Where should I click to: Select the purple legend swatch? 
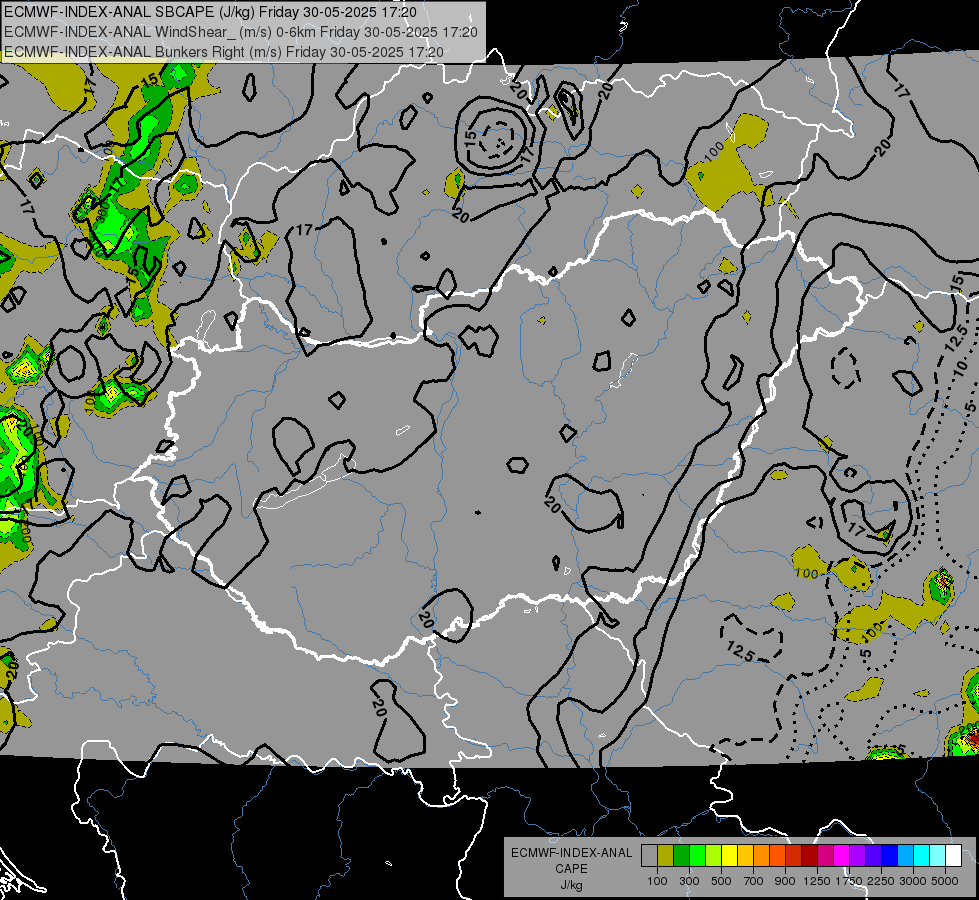(x=858, y=856)
